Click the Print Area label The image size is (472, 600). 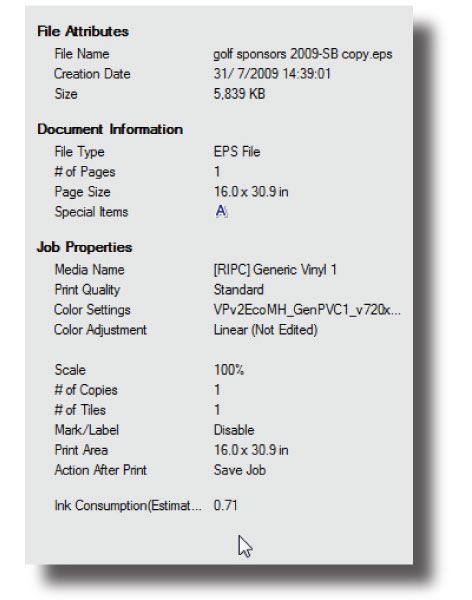81,450
